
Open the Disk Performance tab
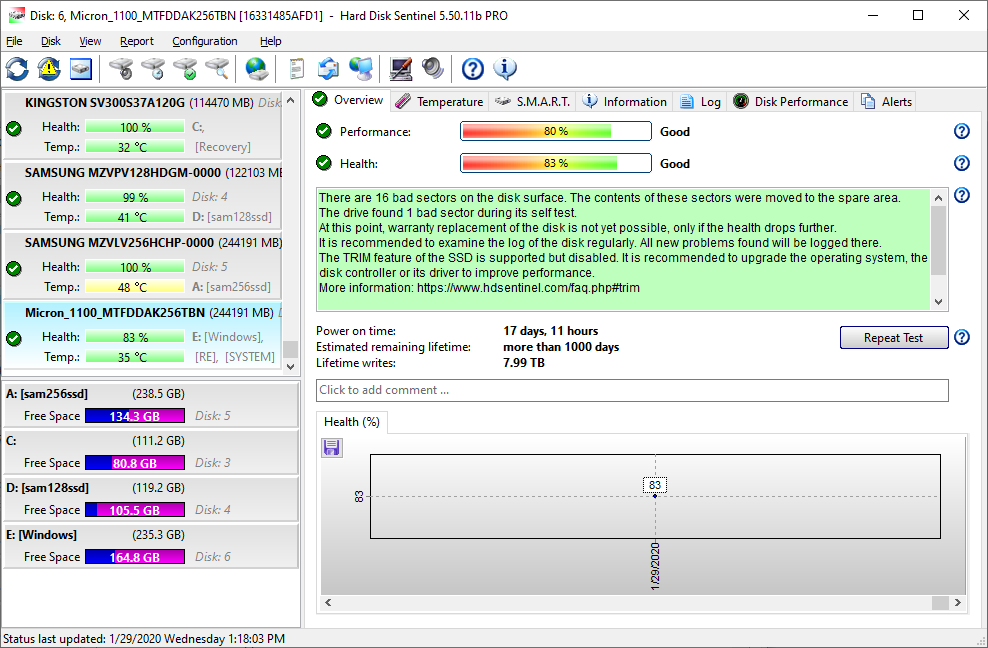[791, 101]
